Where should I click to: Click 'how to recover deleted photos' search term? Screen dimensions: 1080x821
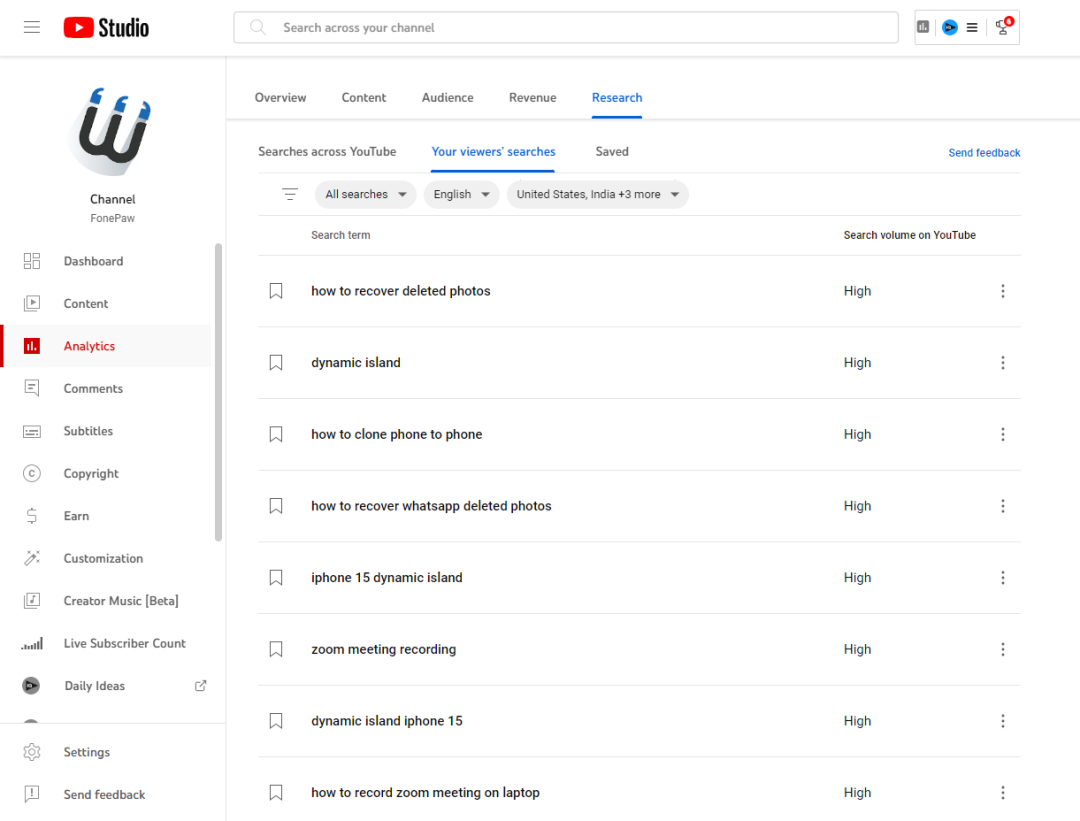401,291
